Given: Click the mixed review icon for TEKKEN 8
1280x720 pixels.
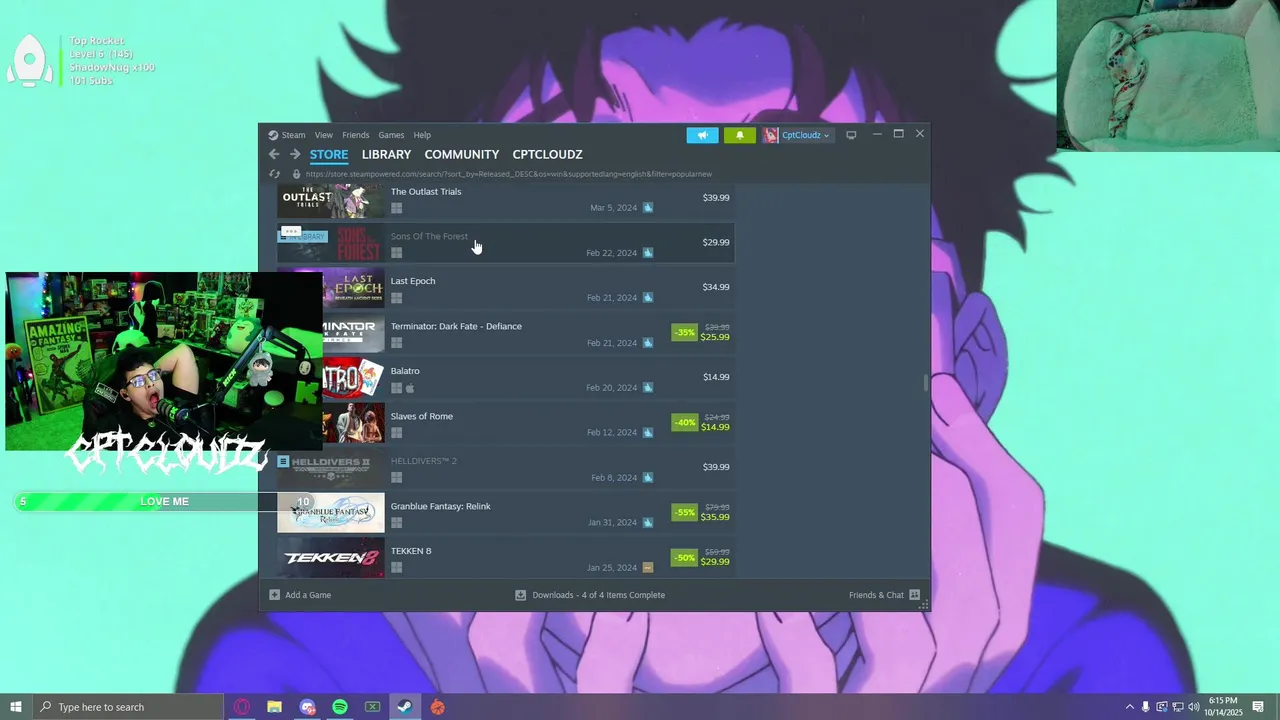Looking at the screenshot, I should click(648, 568).
